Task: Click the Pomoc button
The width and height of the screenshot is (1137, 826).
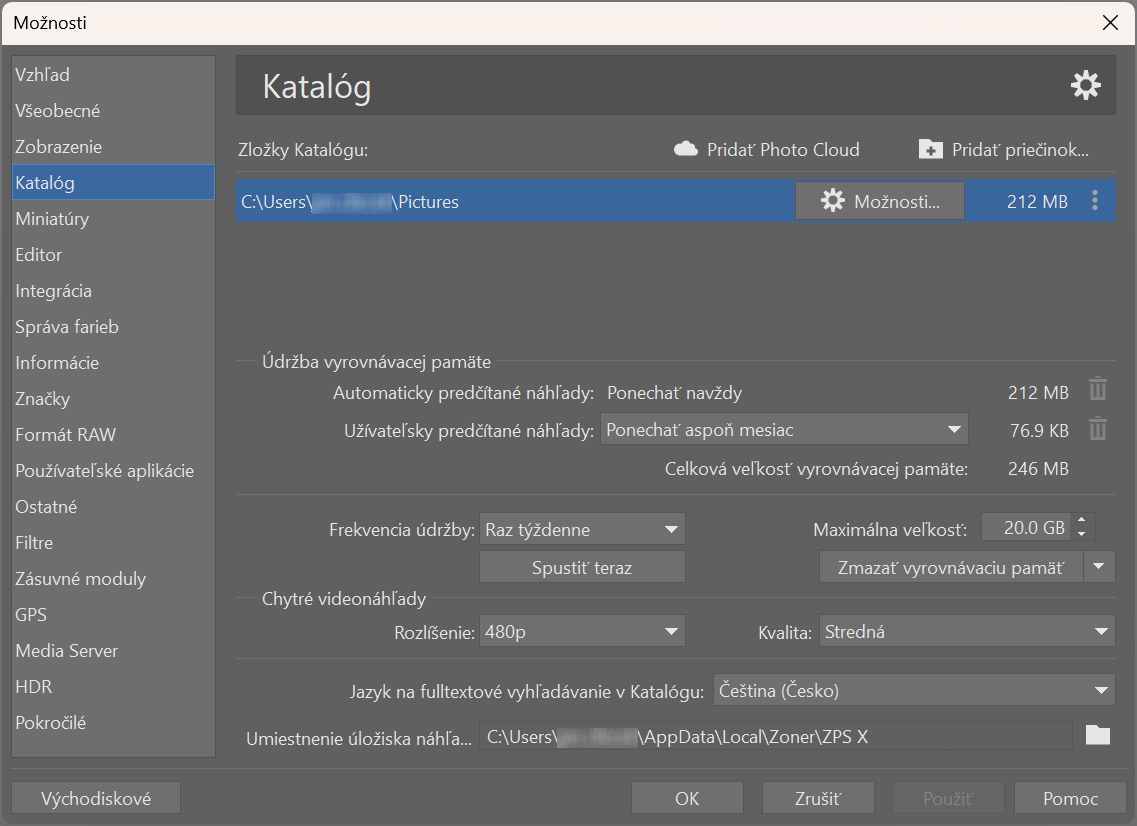Action: click(x=1070, y=798)
